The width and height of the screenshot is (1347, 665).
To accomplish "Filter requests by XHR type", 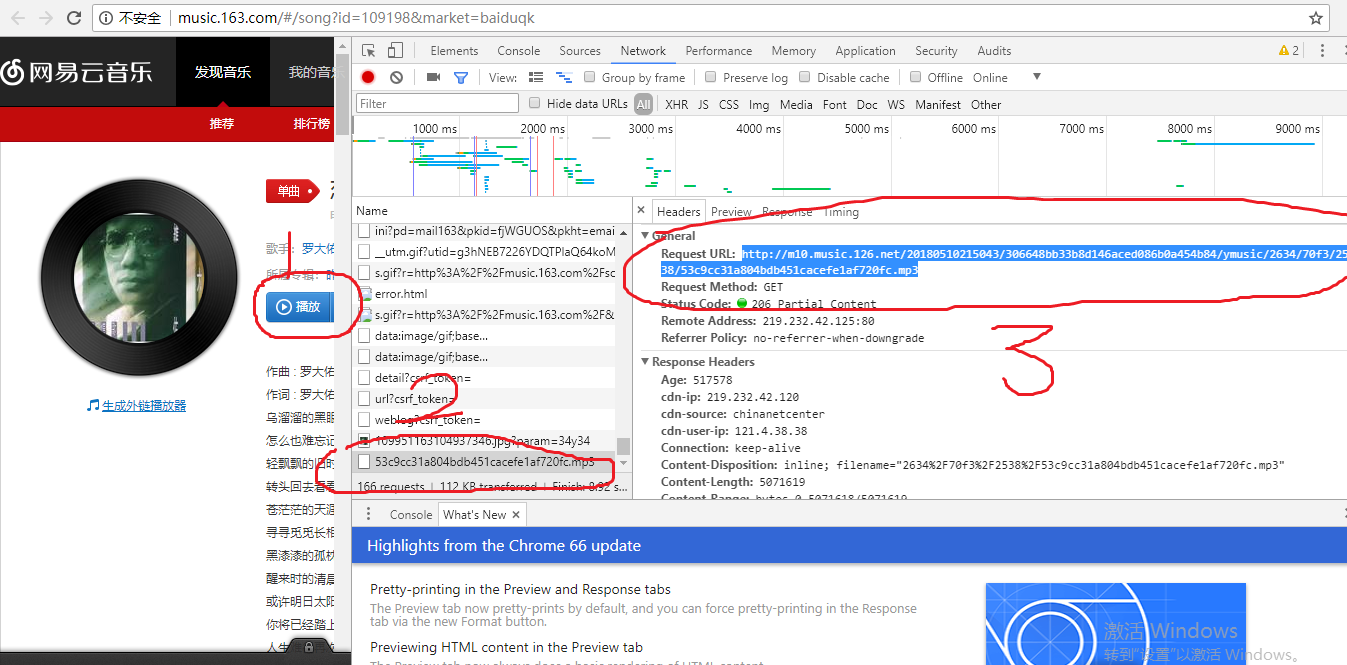I will pyautogui.click(x=676, y=104).
